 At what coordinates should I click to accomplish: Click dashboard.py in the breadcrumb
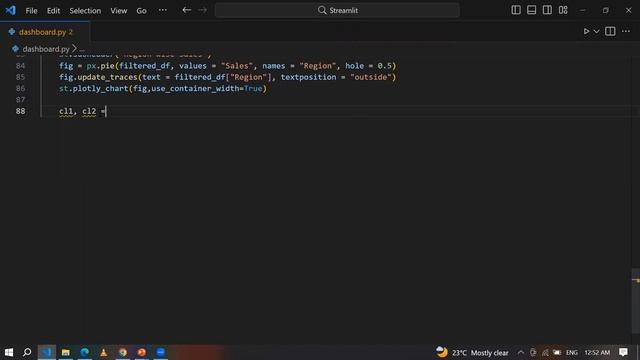(x=46, y=49)
